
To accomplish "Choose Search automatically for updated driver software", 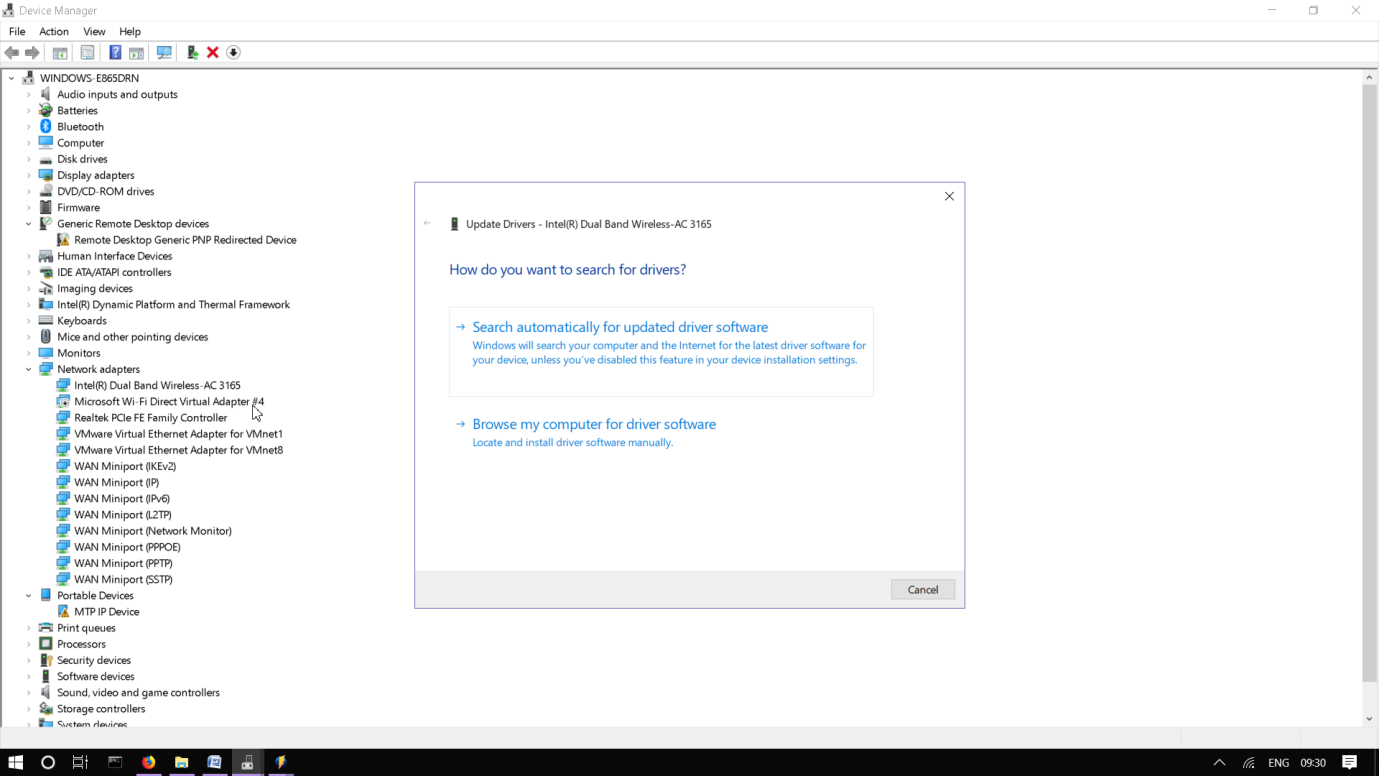I will pyautogui.click(x=620, y=327).
